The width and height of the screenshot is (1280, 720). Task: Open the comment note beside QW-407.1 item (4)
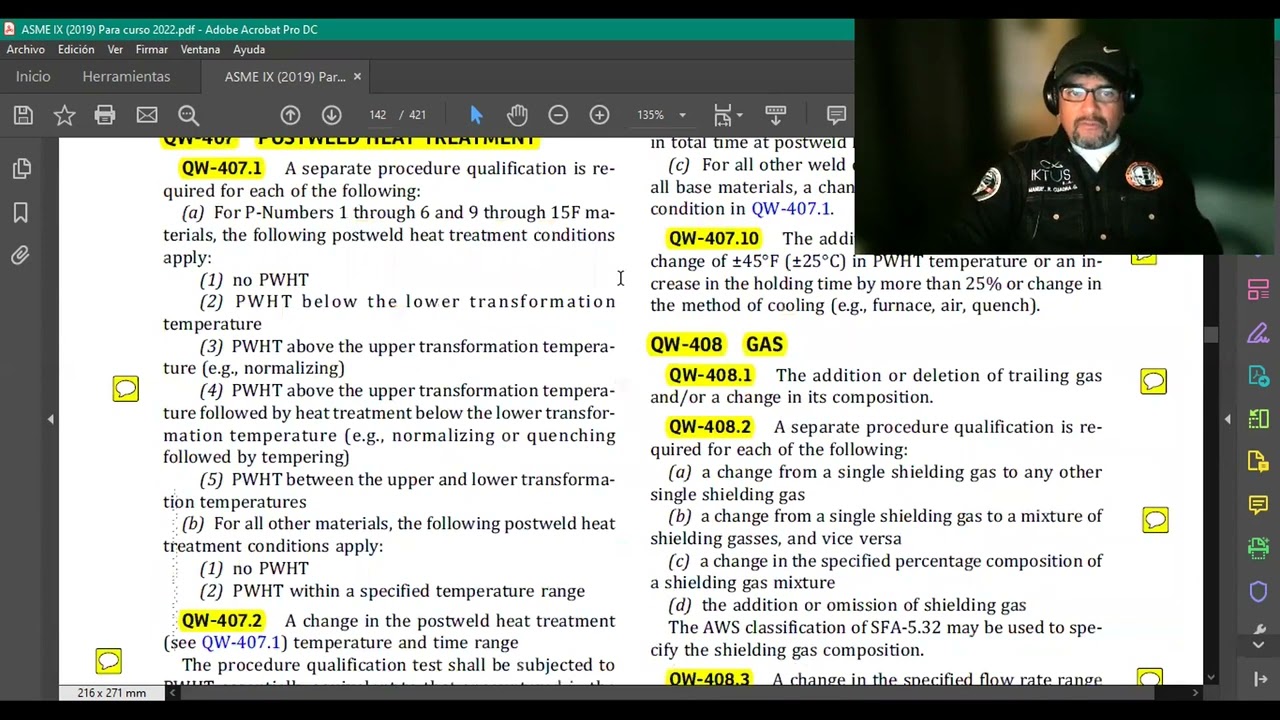(125, 389)
